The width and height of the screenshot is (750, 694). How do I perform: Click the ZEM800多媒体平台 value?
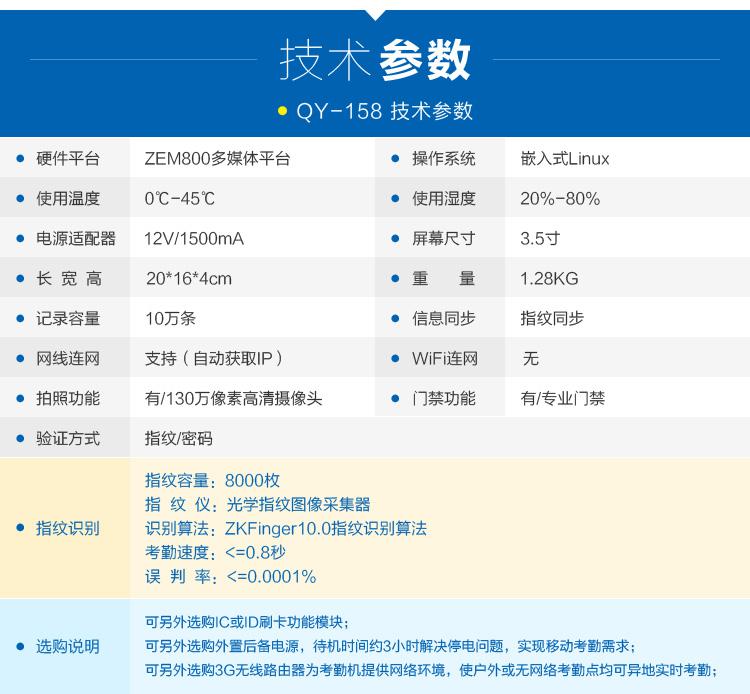pos(217,159)
